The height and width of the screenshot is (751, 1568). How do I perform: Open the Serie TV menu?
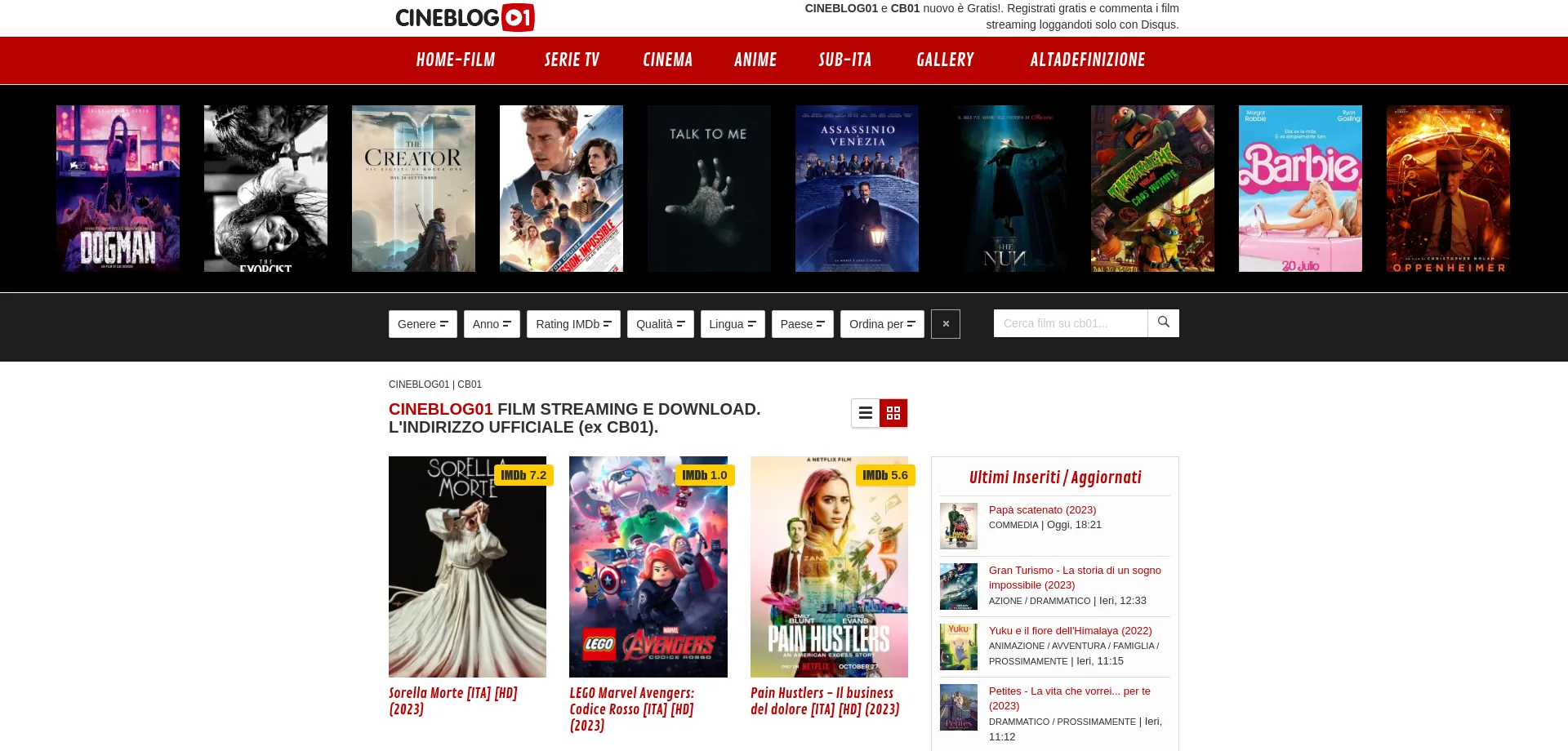(x=572, y=60)
